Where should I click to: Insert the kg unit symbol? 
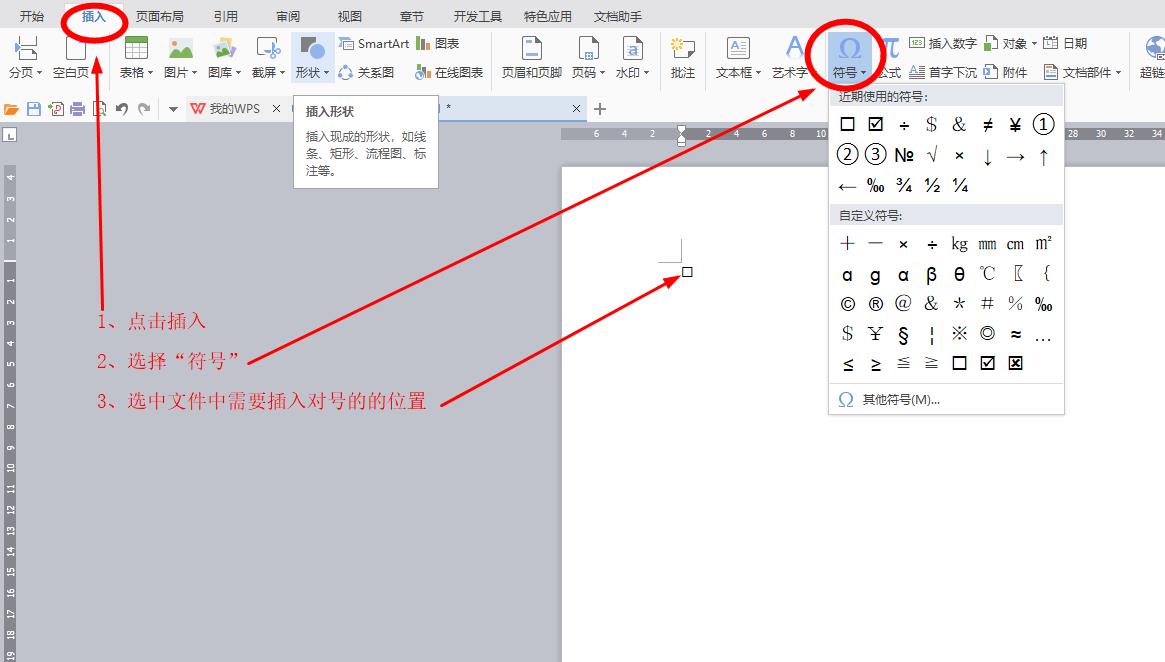point(959,244)
